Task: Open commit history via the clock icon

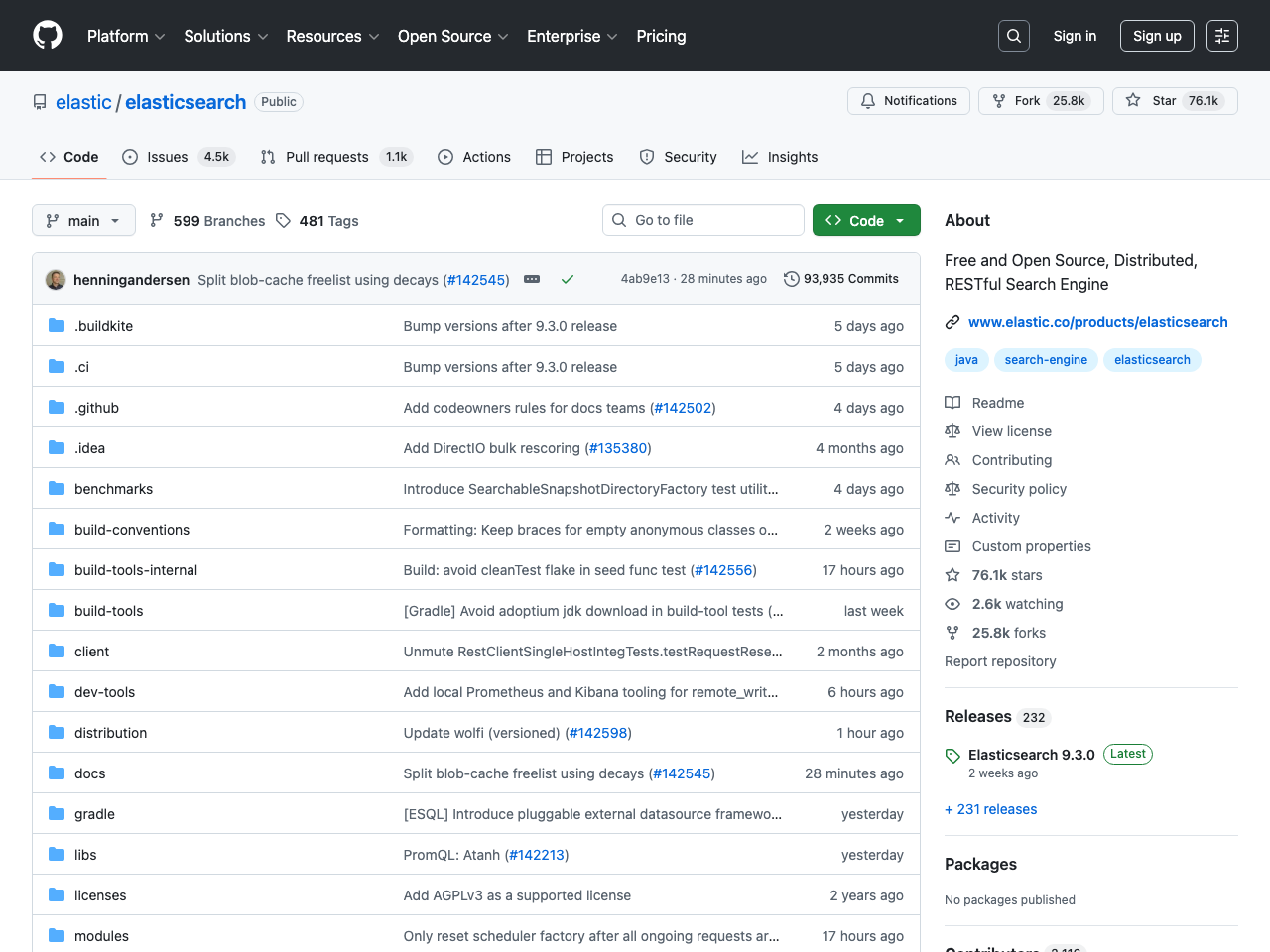Action: [791, 279]
